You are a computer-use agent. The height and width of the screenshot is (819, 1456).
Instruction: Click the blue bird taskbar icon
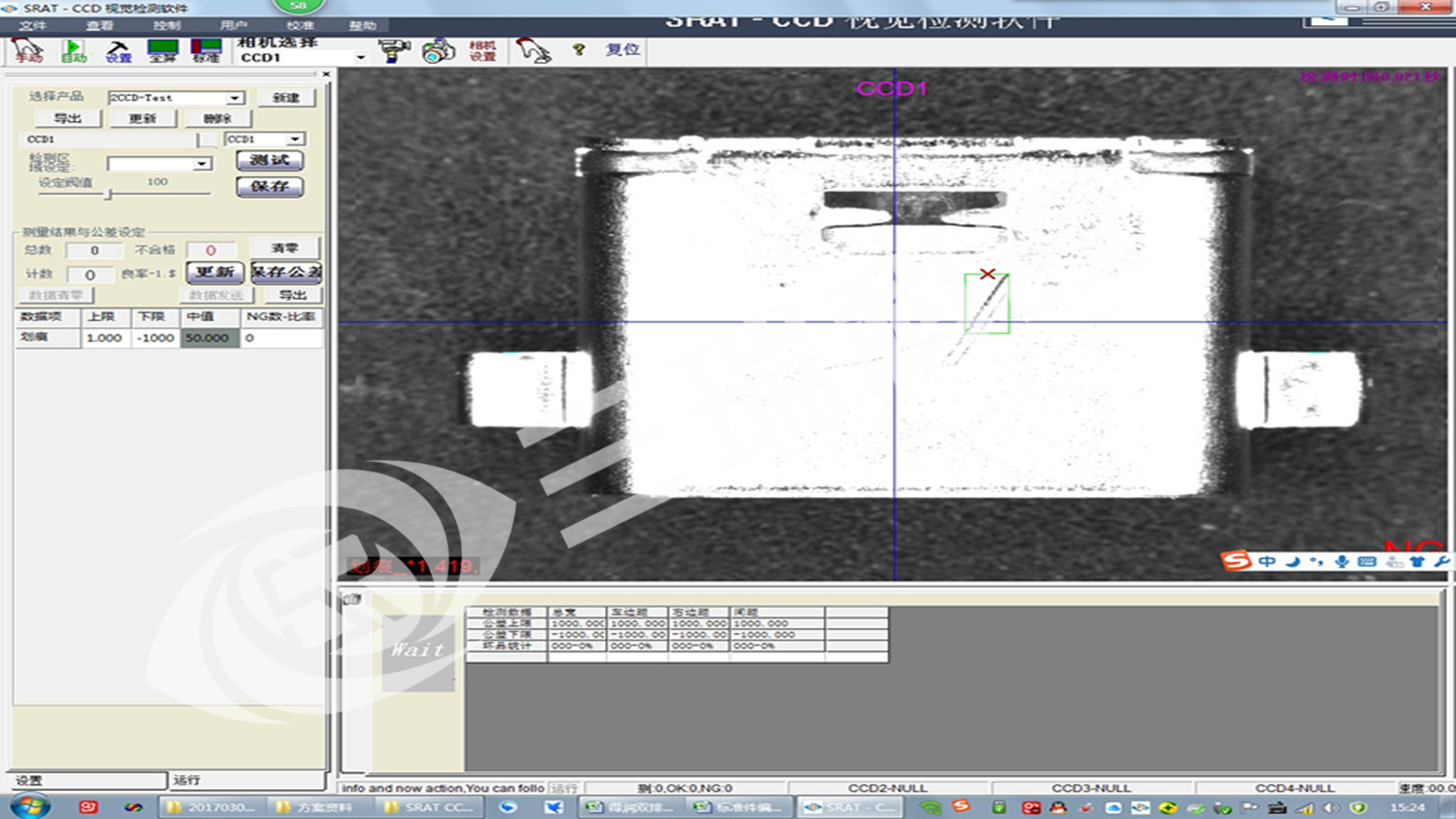tap(553, 806)
